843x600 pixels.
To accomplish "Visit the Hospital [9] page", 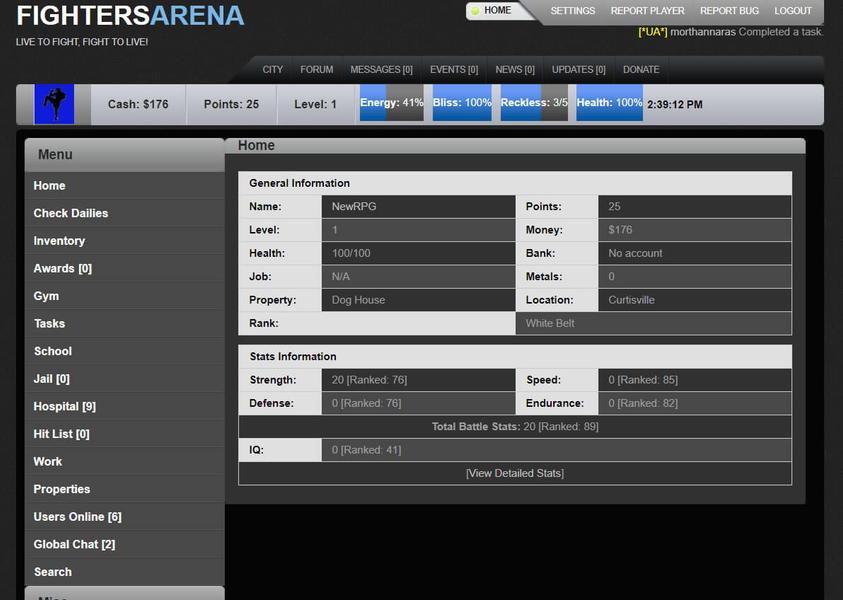I will (x=64, y=406).
